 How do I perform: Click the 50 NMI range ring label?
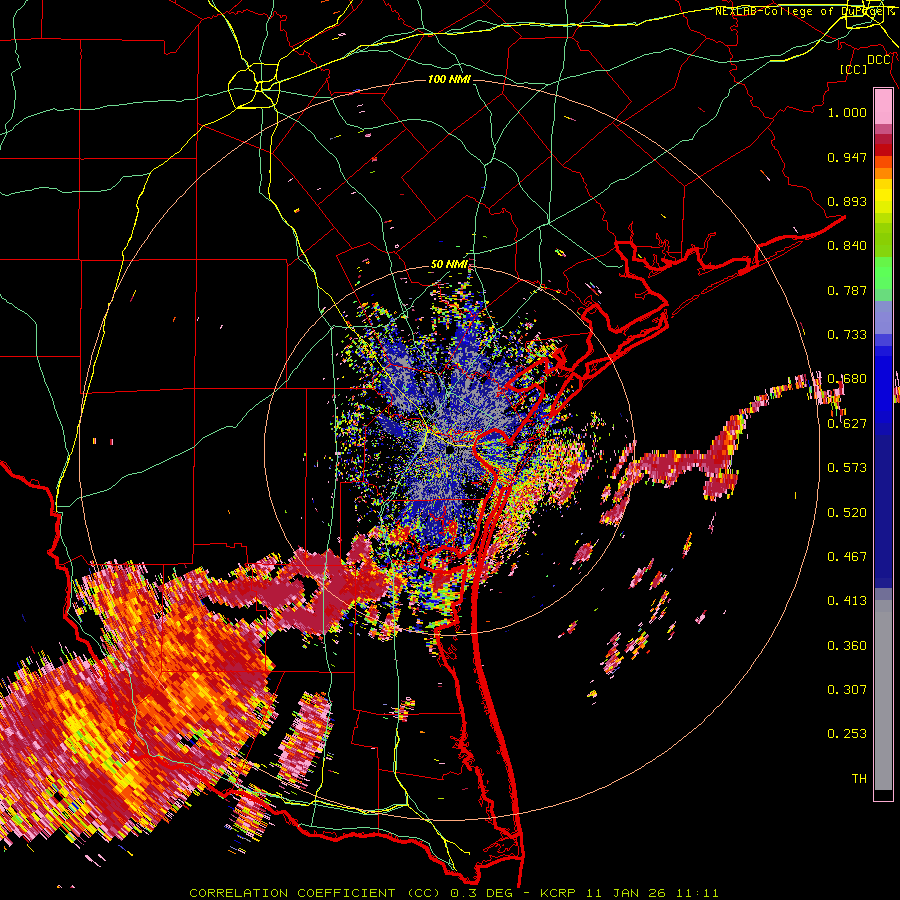click(449, 265)
